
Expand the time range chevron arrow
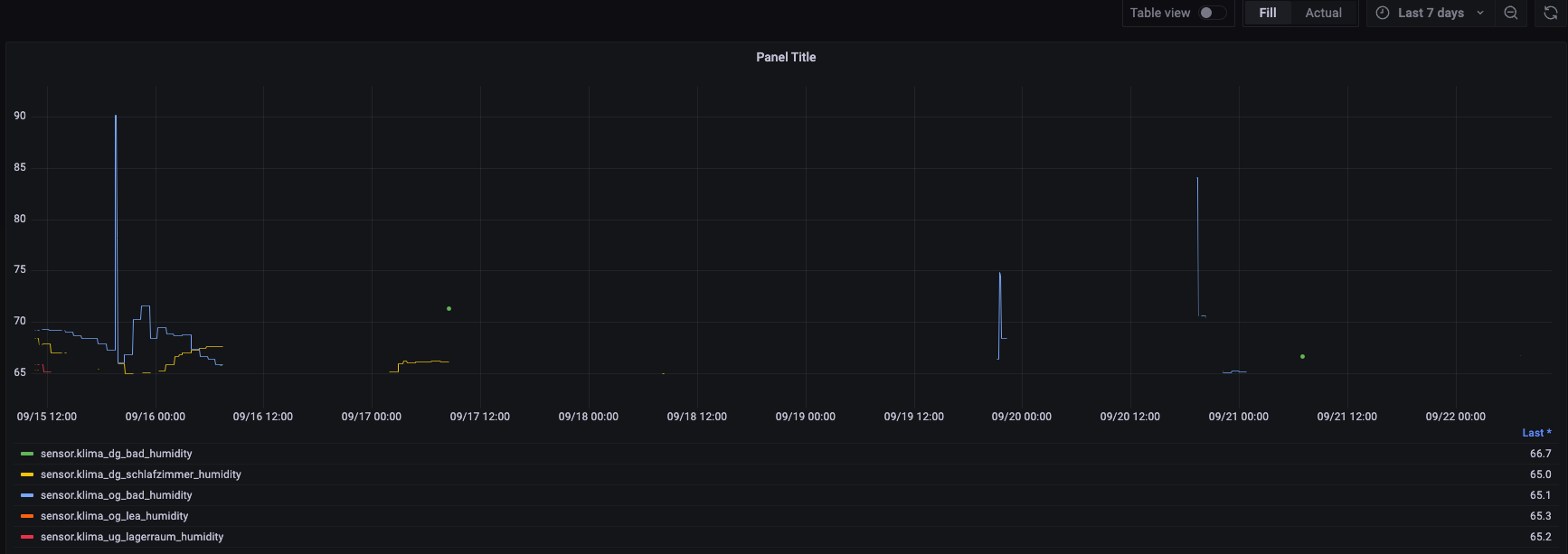[x=1480, y=13]
